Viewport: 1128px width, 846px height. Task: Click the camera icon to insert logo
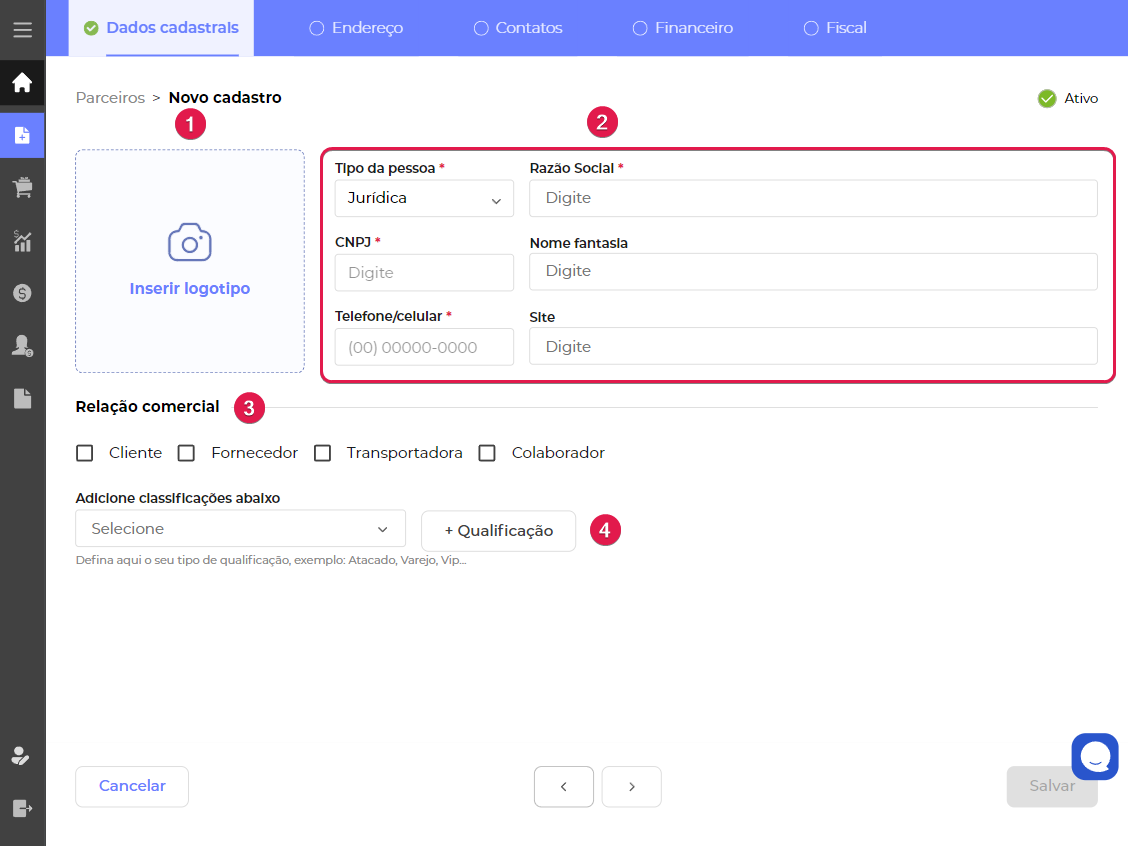coord(189,243)
